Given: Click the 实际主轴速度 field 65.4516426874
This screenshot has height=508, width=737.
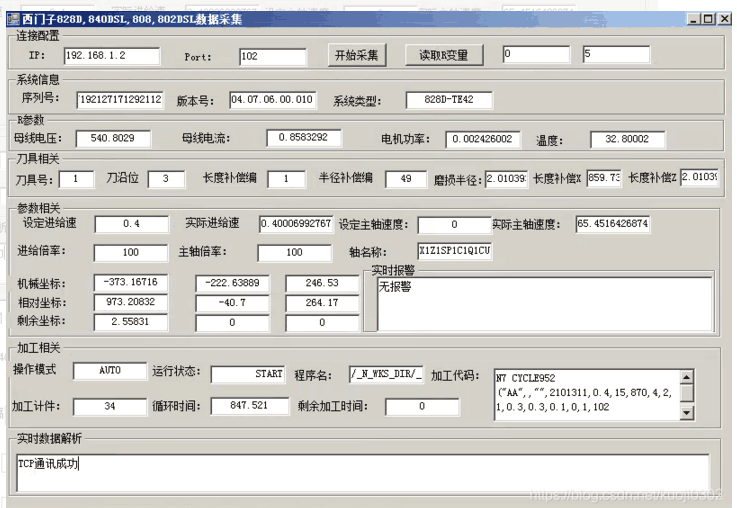Looking at the screenshot, I should point(613,224).
